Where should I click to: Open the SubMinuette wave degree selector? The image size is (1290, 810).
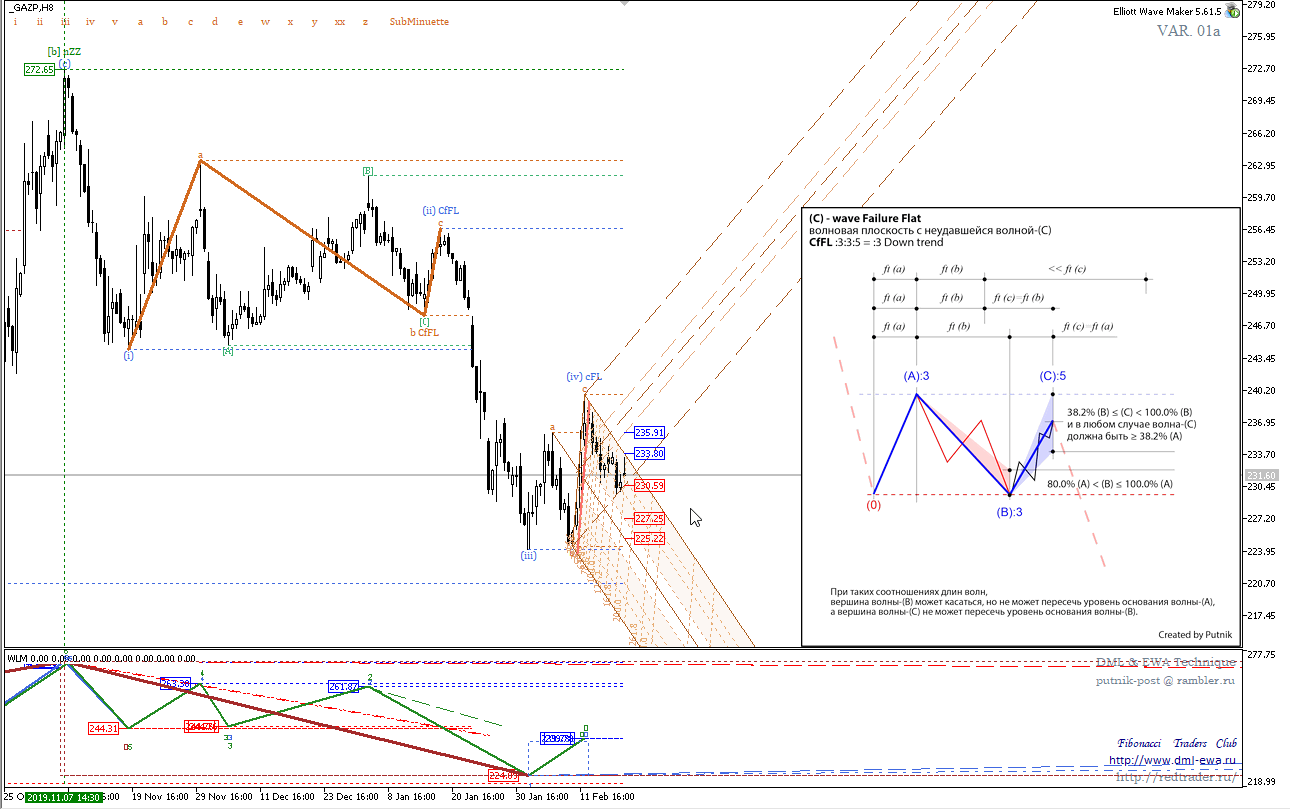[419, 21]
